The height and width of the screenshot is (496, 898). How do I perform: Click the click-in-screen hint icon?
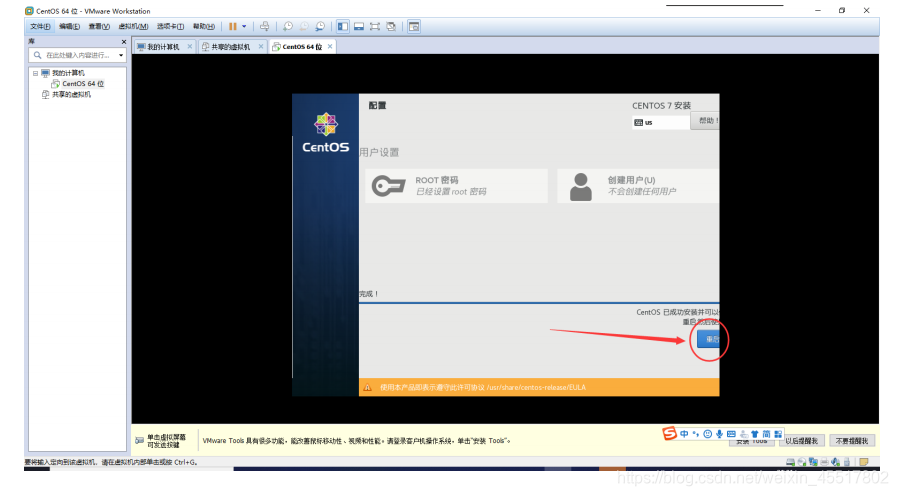tap(140, 440)
